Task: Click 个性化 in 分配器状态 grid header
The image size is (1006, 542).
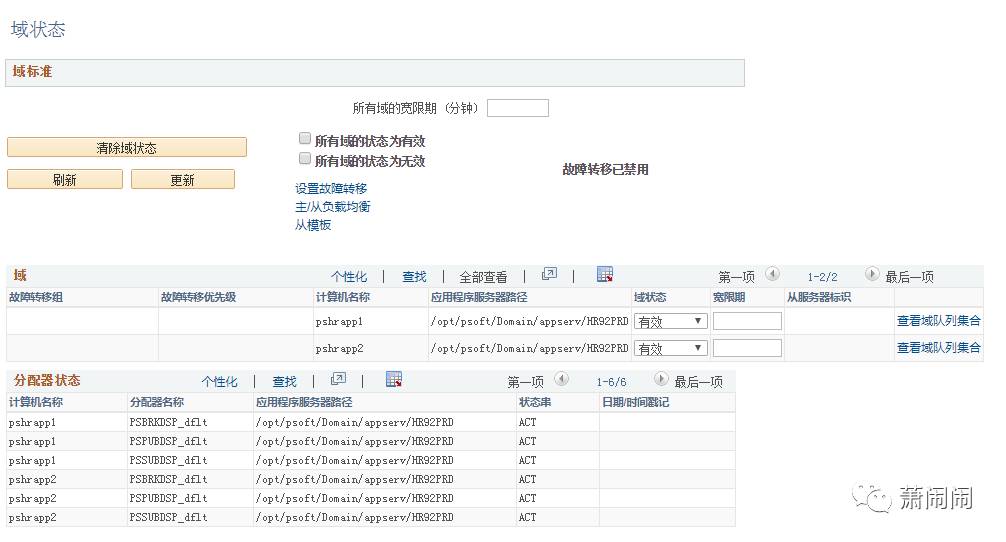Action: click(219, 382)
